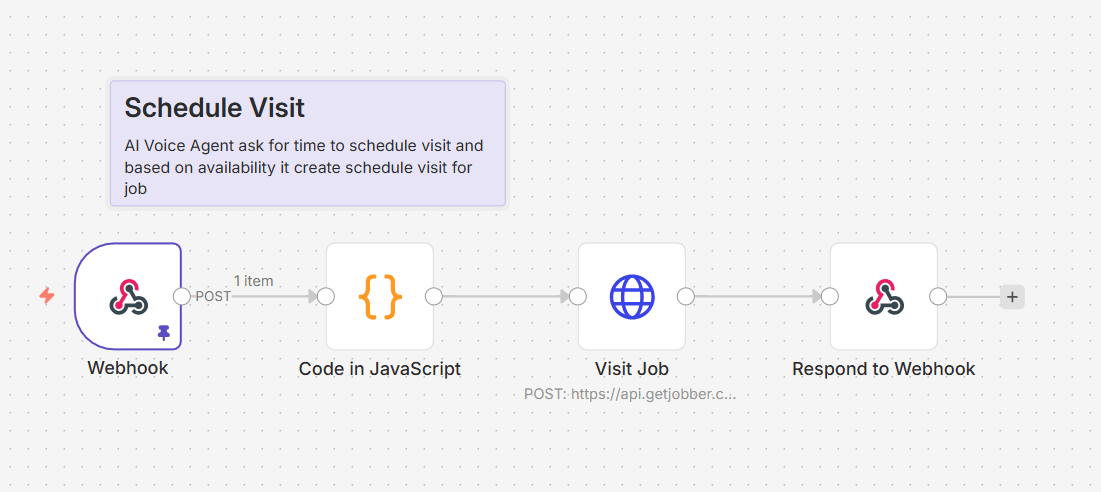1101x492 pixels.
Task: Click the sticky note description text
Action: point(303,167)
